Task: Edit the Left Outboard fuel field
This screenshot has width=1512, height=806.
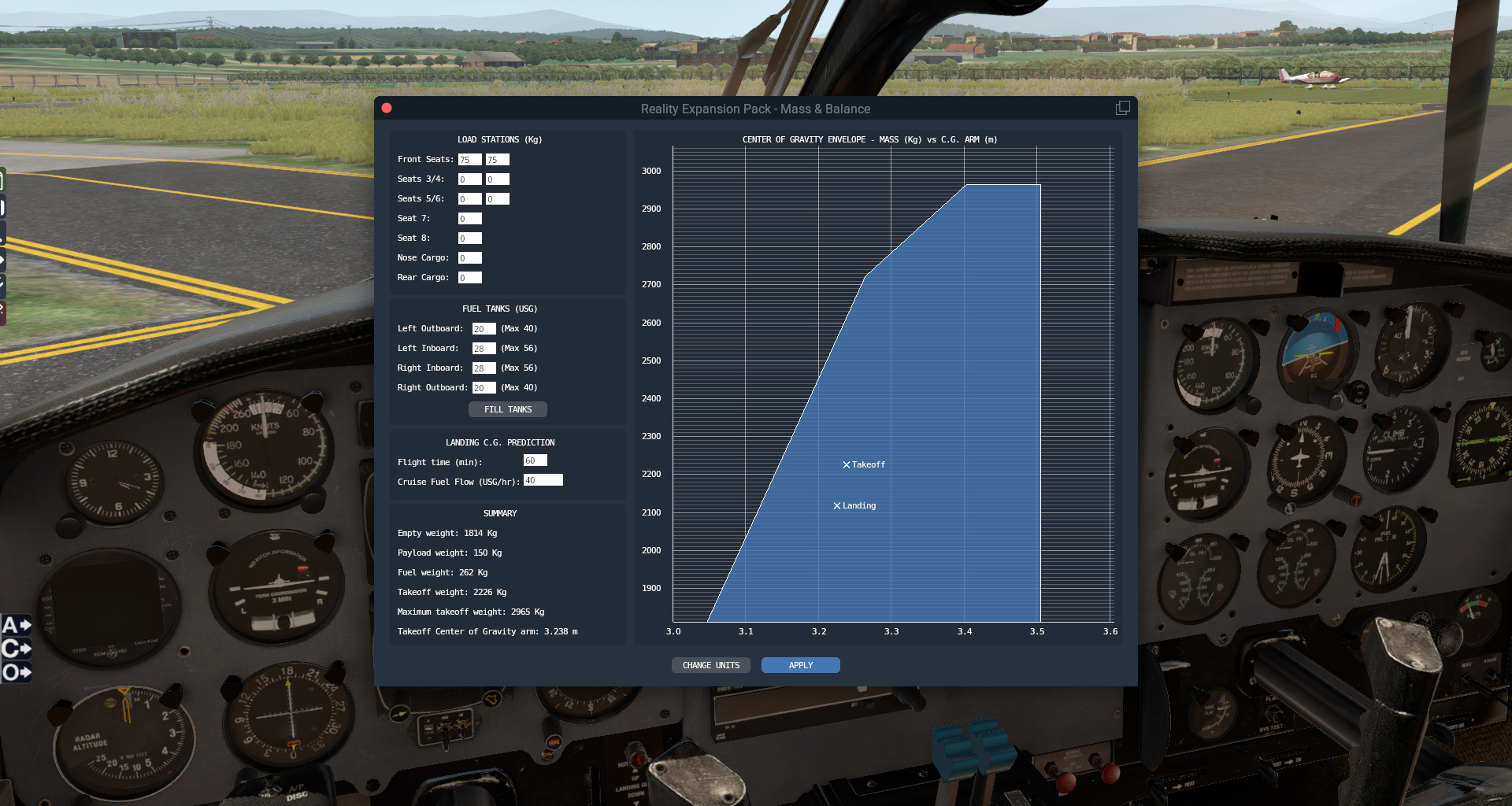Action: [484, 329]
